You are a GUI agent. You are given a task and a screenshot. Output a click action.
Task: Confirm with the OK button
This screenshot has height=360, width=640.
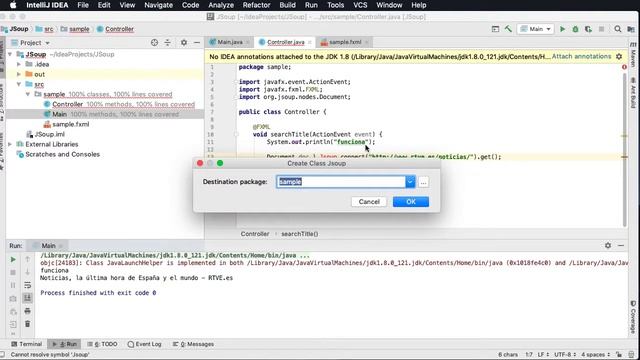pos(411,202)
